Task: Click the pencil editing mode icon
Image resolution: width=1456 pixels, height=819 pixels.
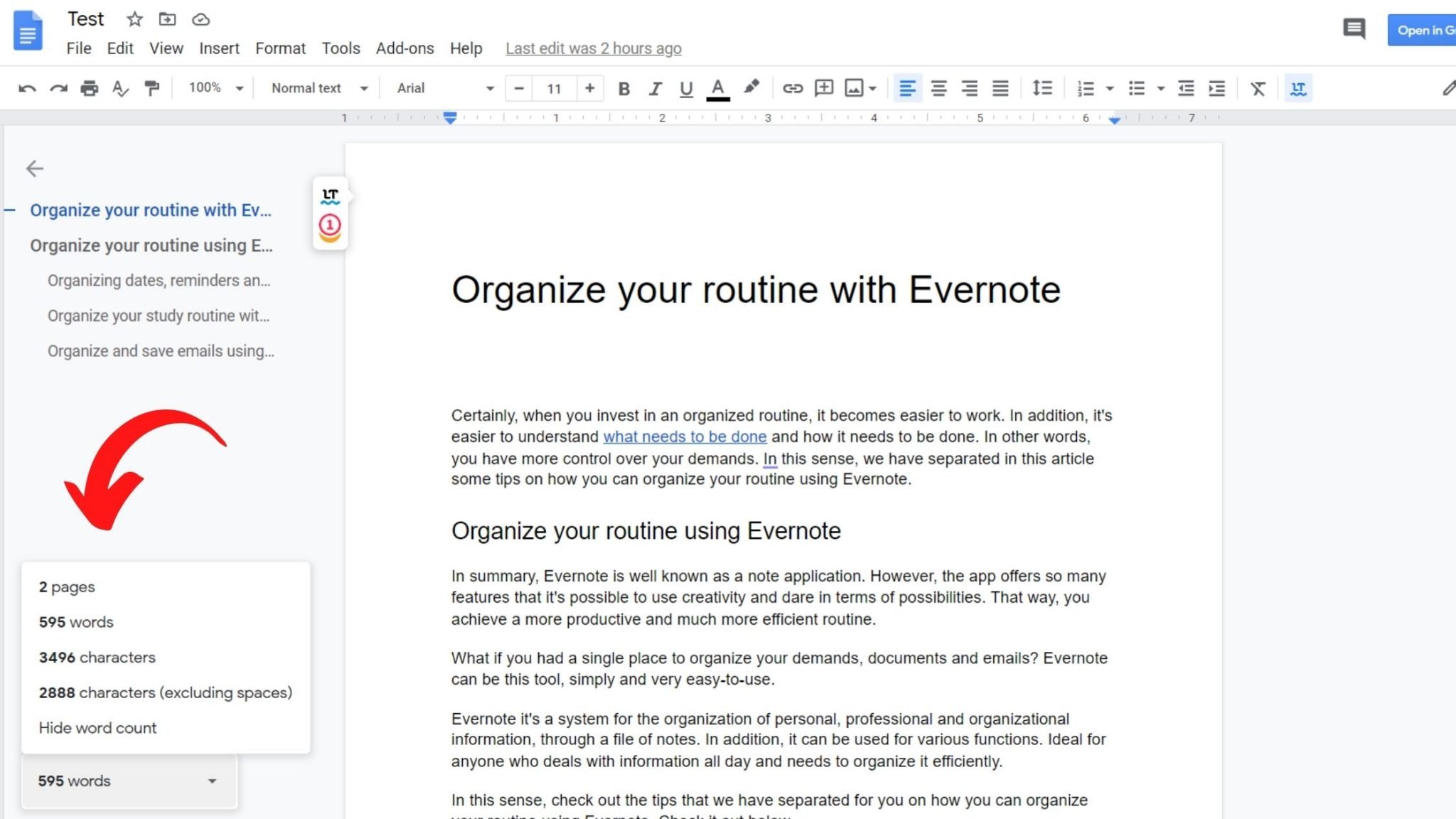Action: [x=1448, y=88]
